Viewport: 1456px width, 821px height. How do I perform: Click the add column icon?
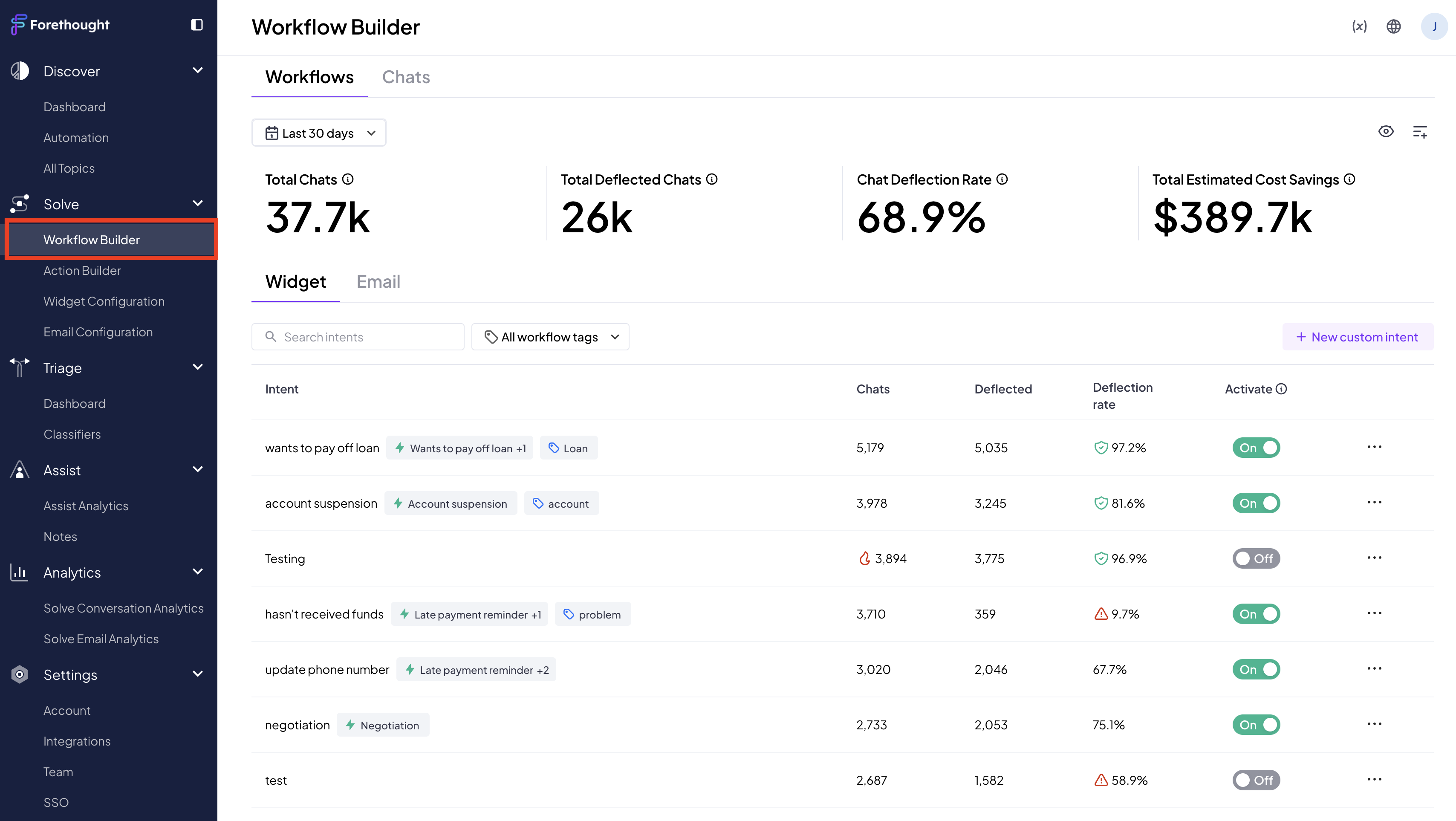1420,132
